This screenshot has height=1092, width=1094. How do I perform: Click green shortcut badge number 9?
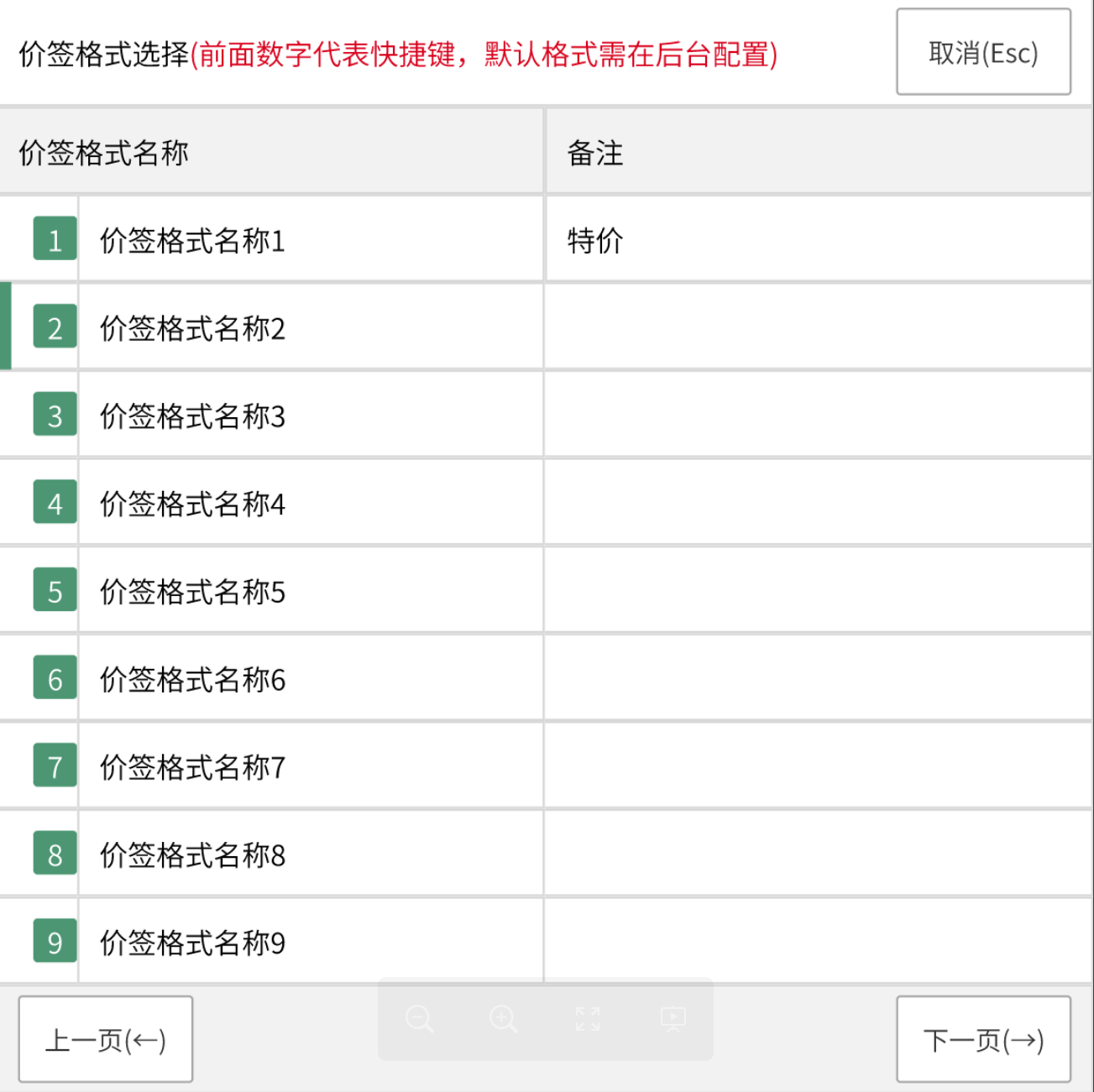tap(55, 941)
